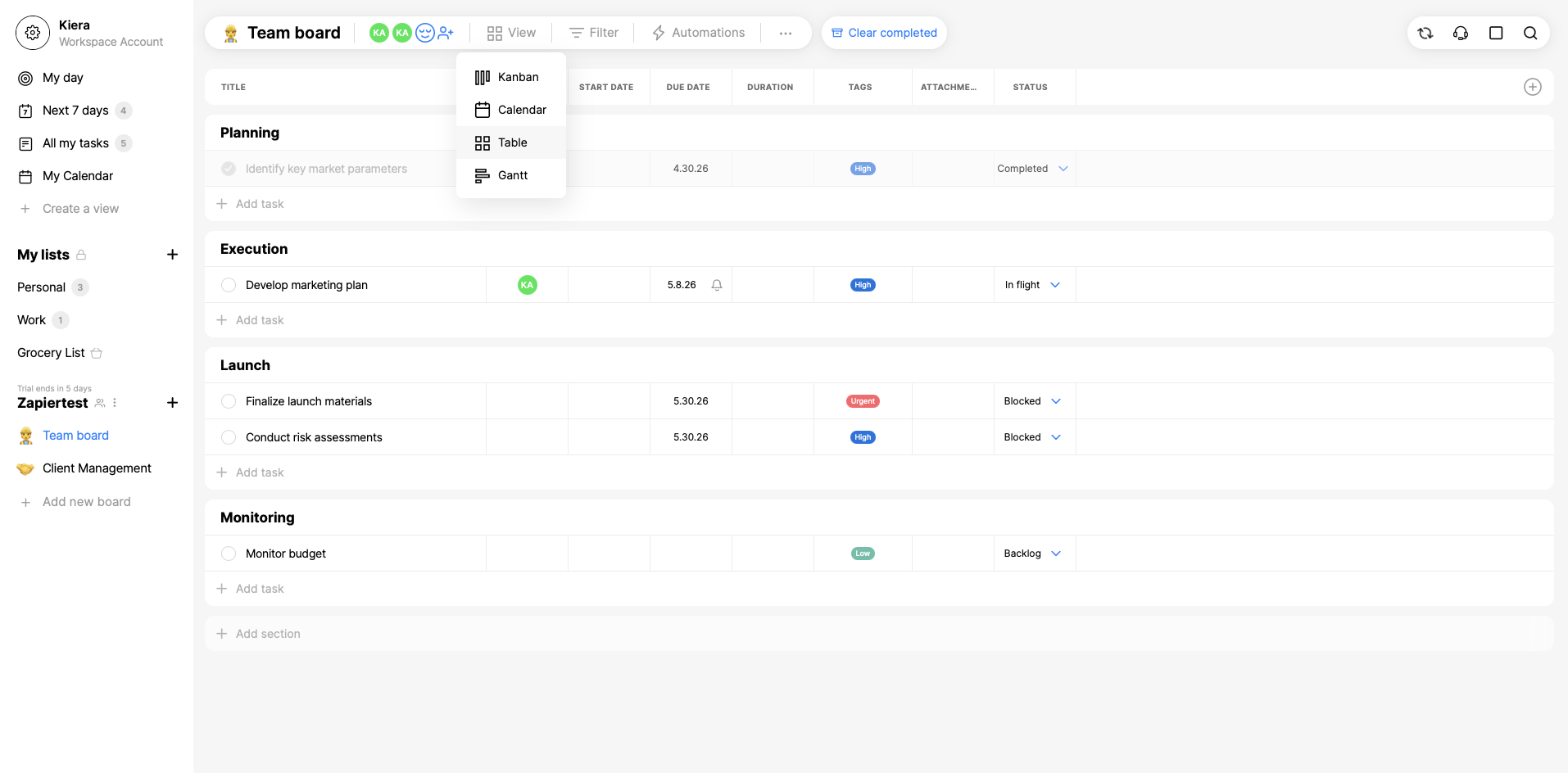Mark Develop marketing plan as complete
1568x773 pixels.
click(229, 285)
